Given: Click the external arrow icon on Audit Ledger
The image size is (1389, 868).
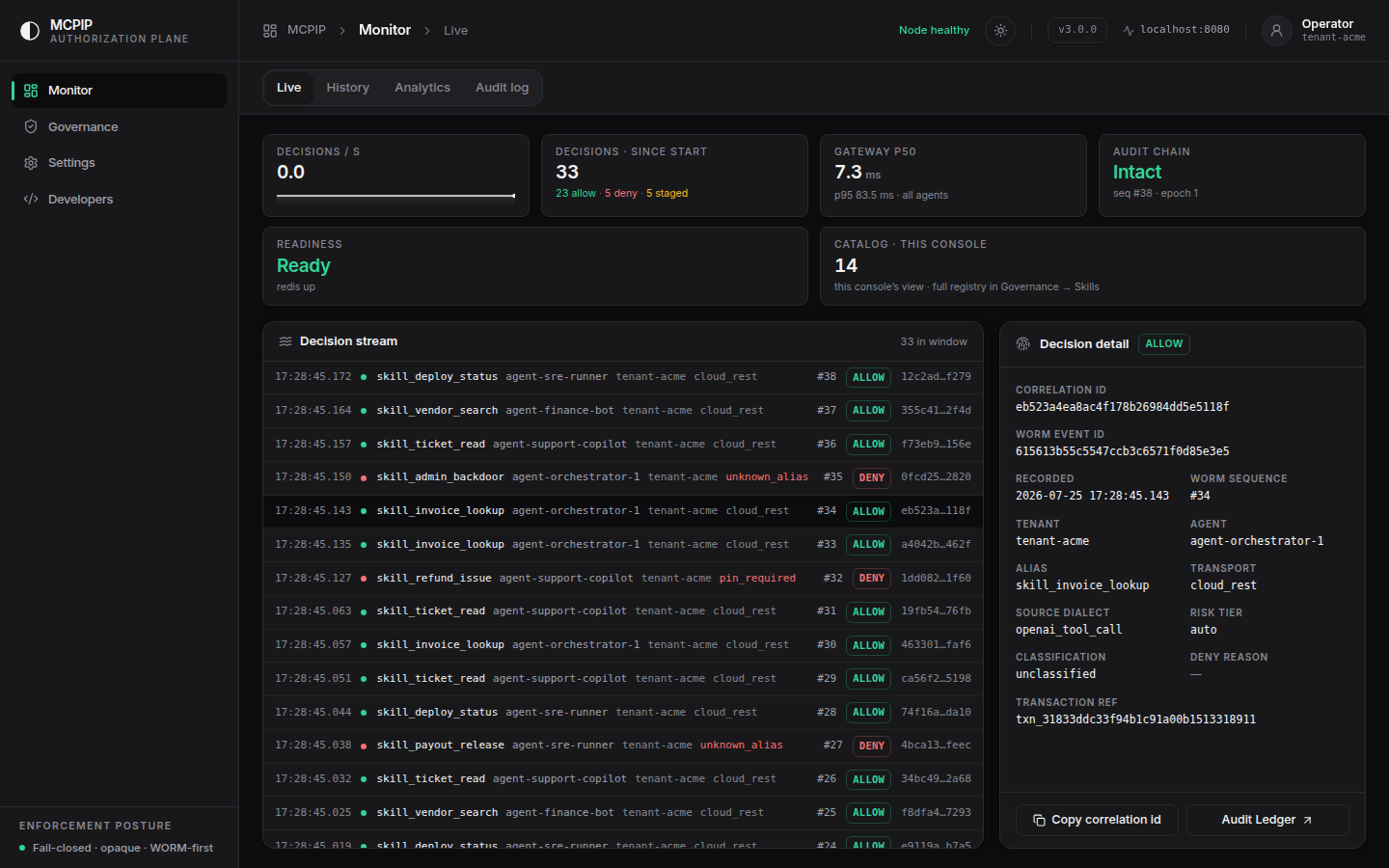Looking at the screenshot, I should 1308,821.
